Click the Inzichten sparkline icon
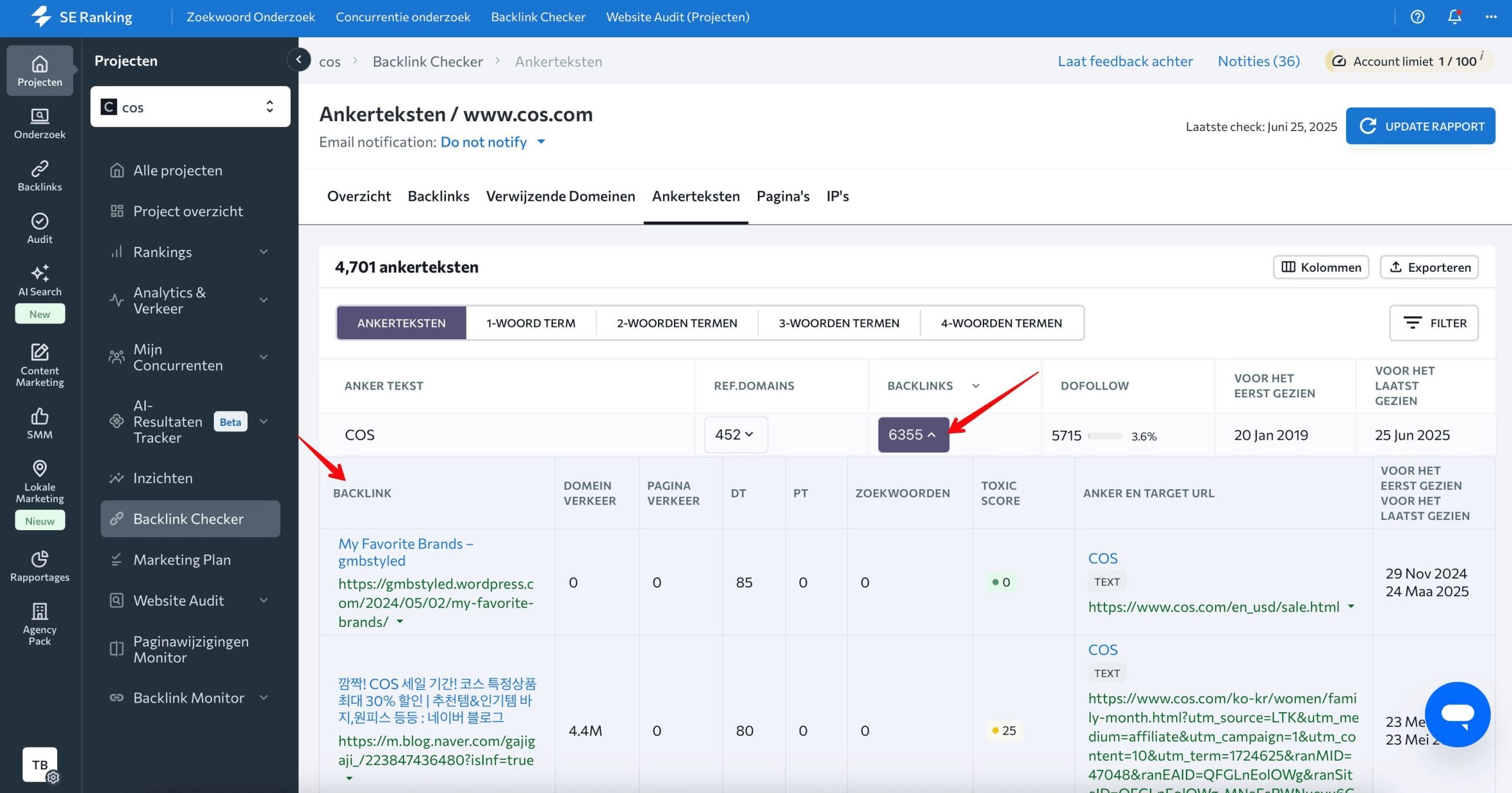This screenshot has width=1512, height=793. [x=117, y=478]
